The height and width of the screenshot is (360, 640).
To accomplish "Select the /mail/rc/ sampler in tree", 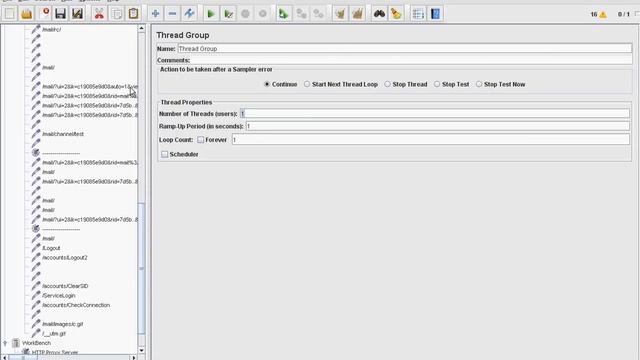I will click(51, 29).
